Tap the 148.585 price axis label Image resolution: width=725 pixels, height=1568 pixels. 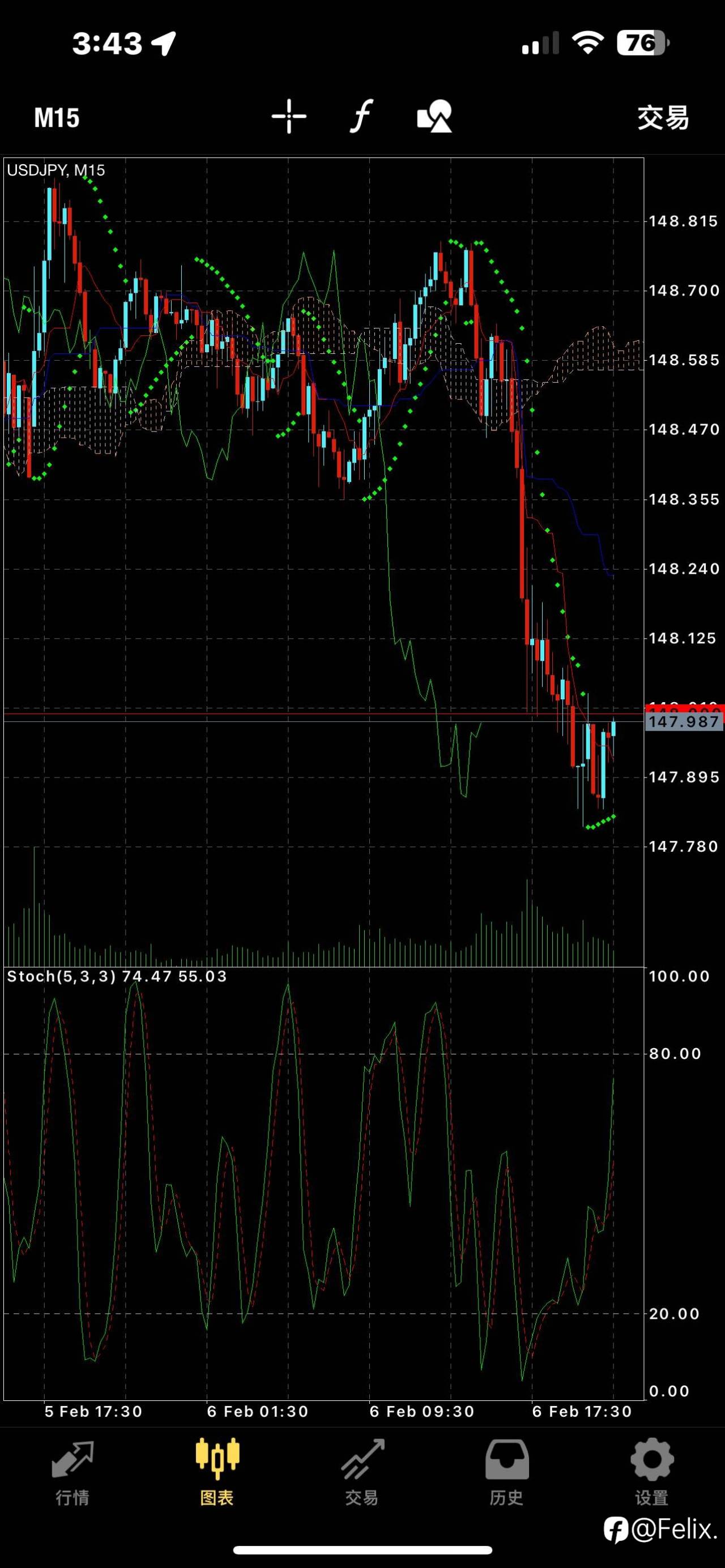684,360
